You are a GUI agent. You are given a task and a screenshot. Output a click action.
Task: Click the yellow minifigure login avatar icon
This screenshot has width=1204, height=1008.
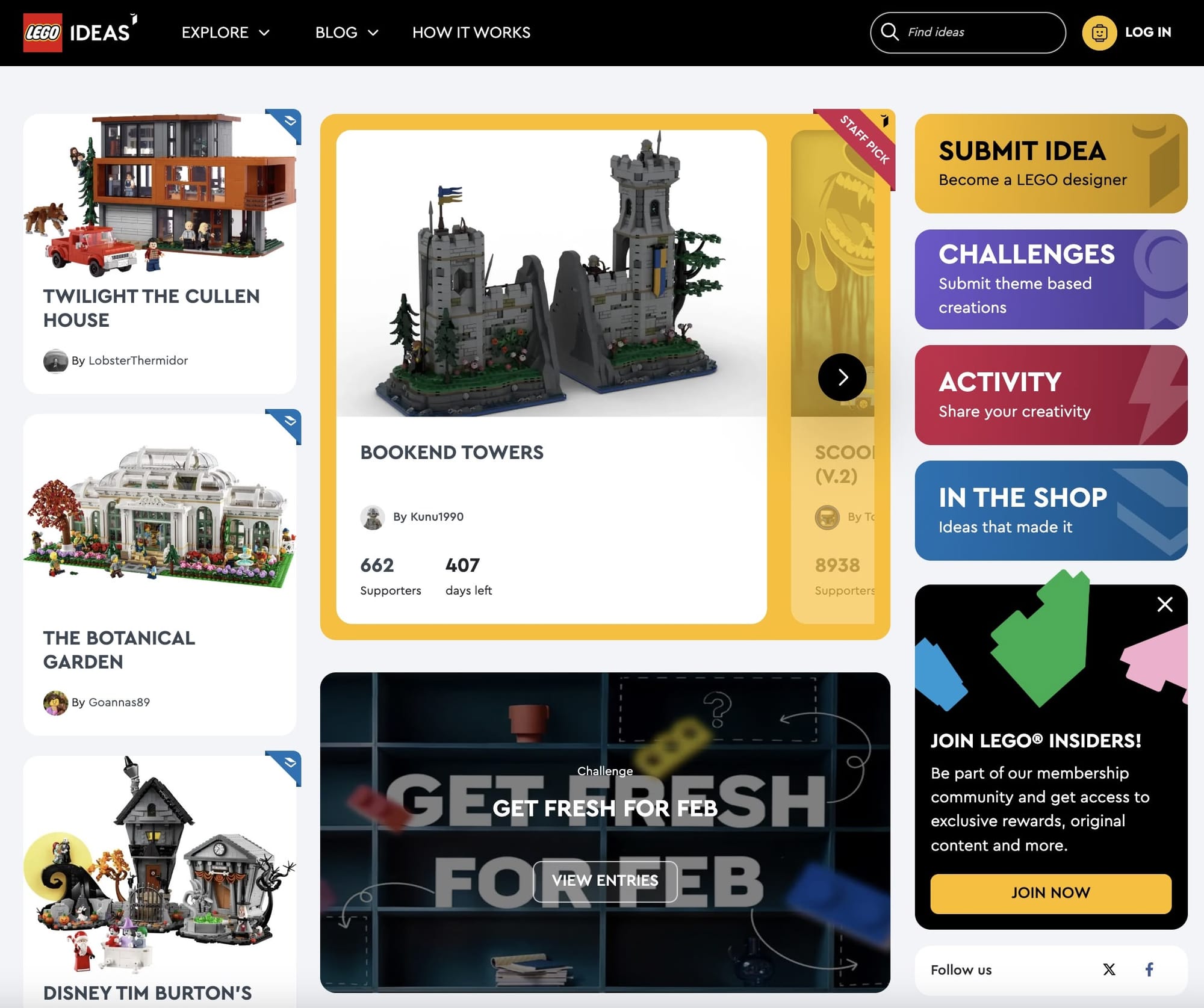[x=1099, y=32]
